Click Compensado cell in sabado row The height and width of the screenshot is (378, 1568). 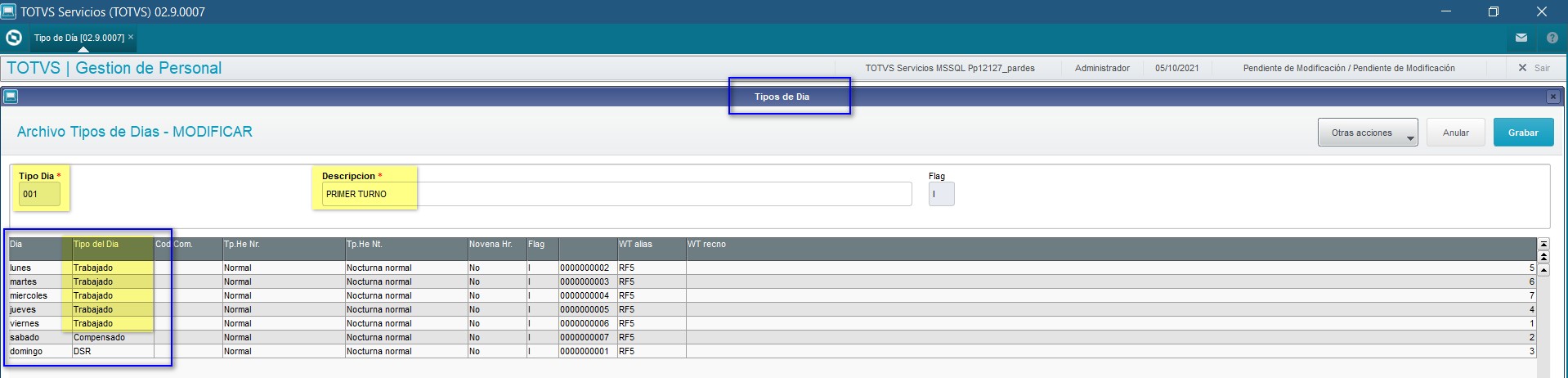click(113, 337)
